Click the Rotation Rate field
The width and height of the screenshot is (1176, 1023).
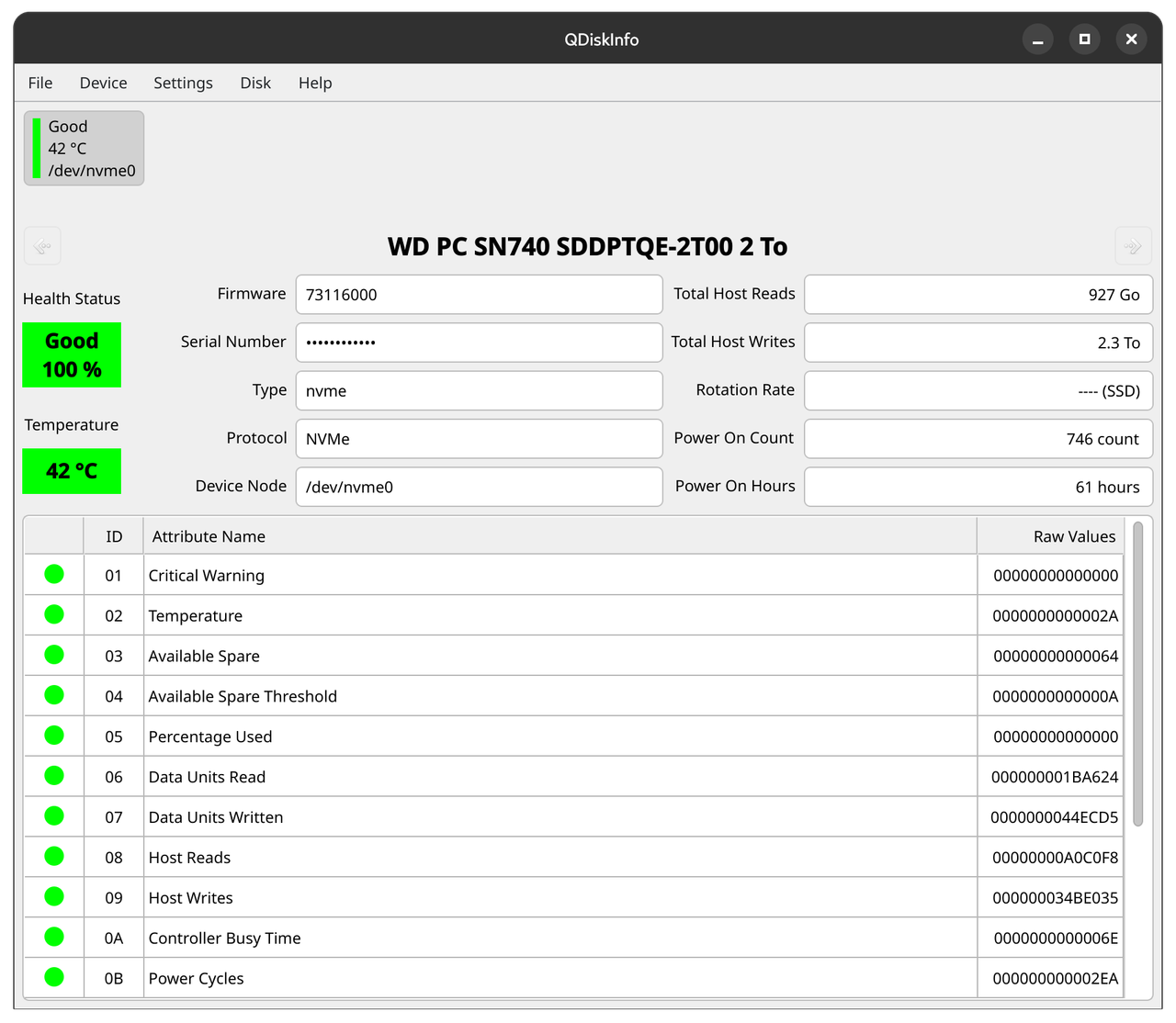pyautogui.click(x=978, y=390)
